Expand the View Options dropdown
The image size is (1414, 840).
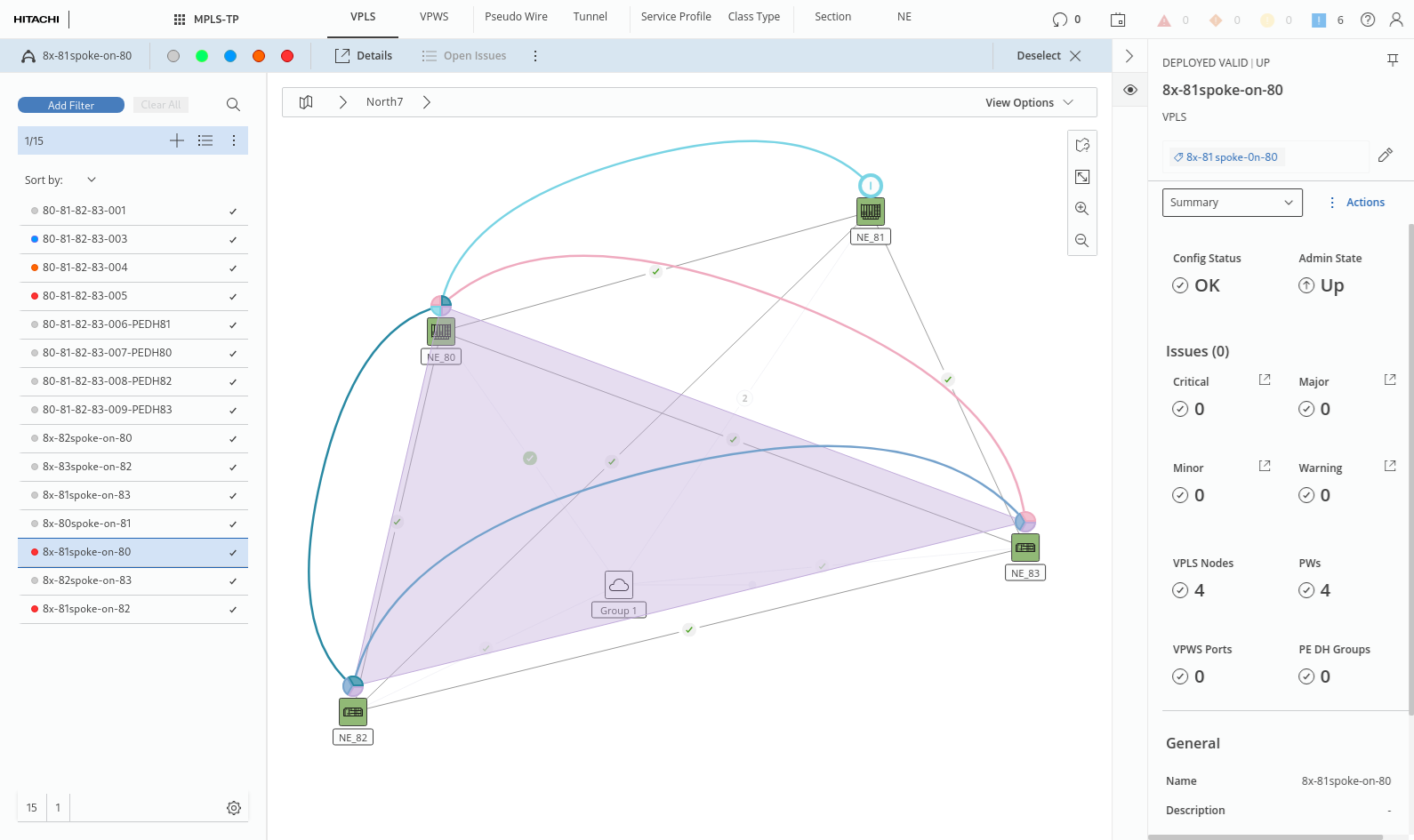tap(1029, 103)
